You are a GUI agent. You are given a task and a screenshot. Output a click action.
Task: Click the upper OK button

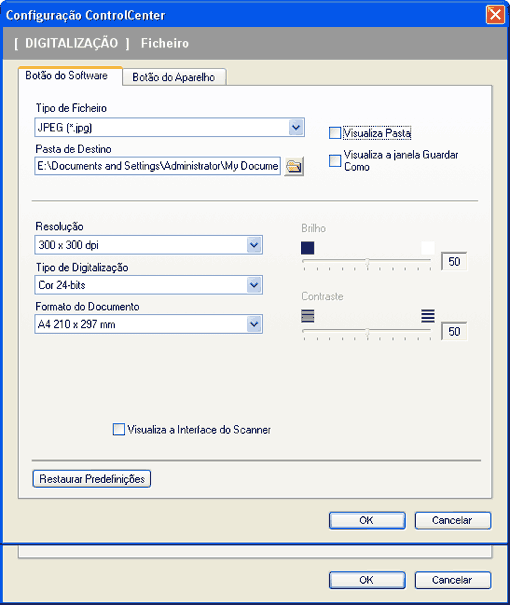[x=367, y=521]
